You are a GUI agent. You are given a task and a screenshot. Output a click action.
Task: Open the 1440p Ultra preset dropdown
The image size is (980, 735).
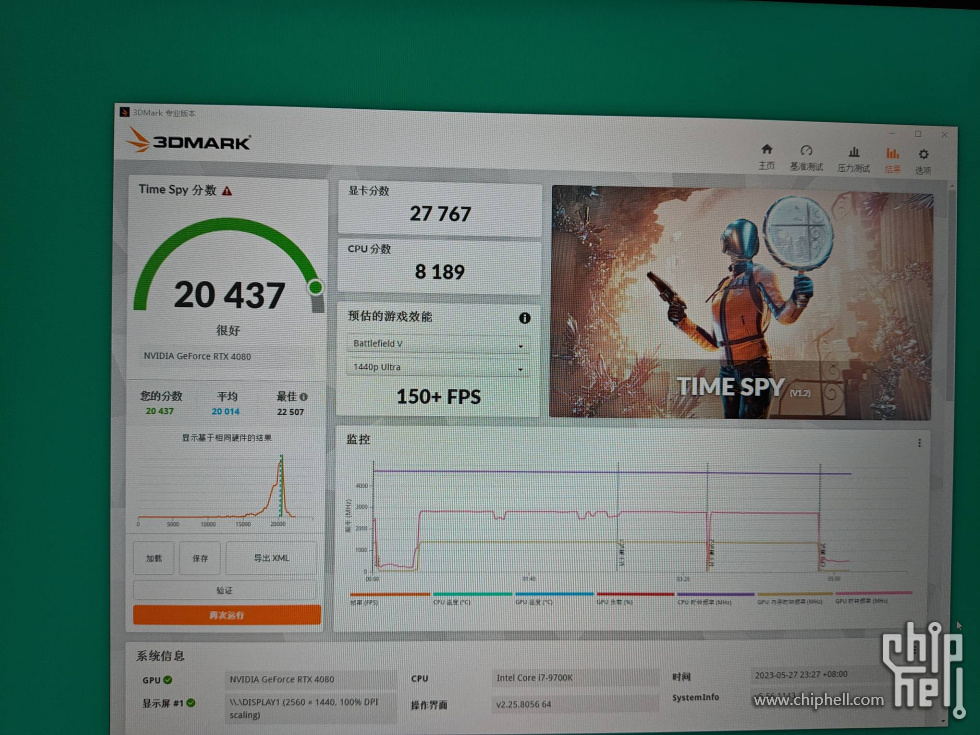tap(436, 368)
